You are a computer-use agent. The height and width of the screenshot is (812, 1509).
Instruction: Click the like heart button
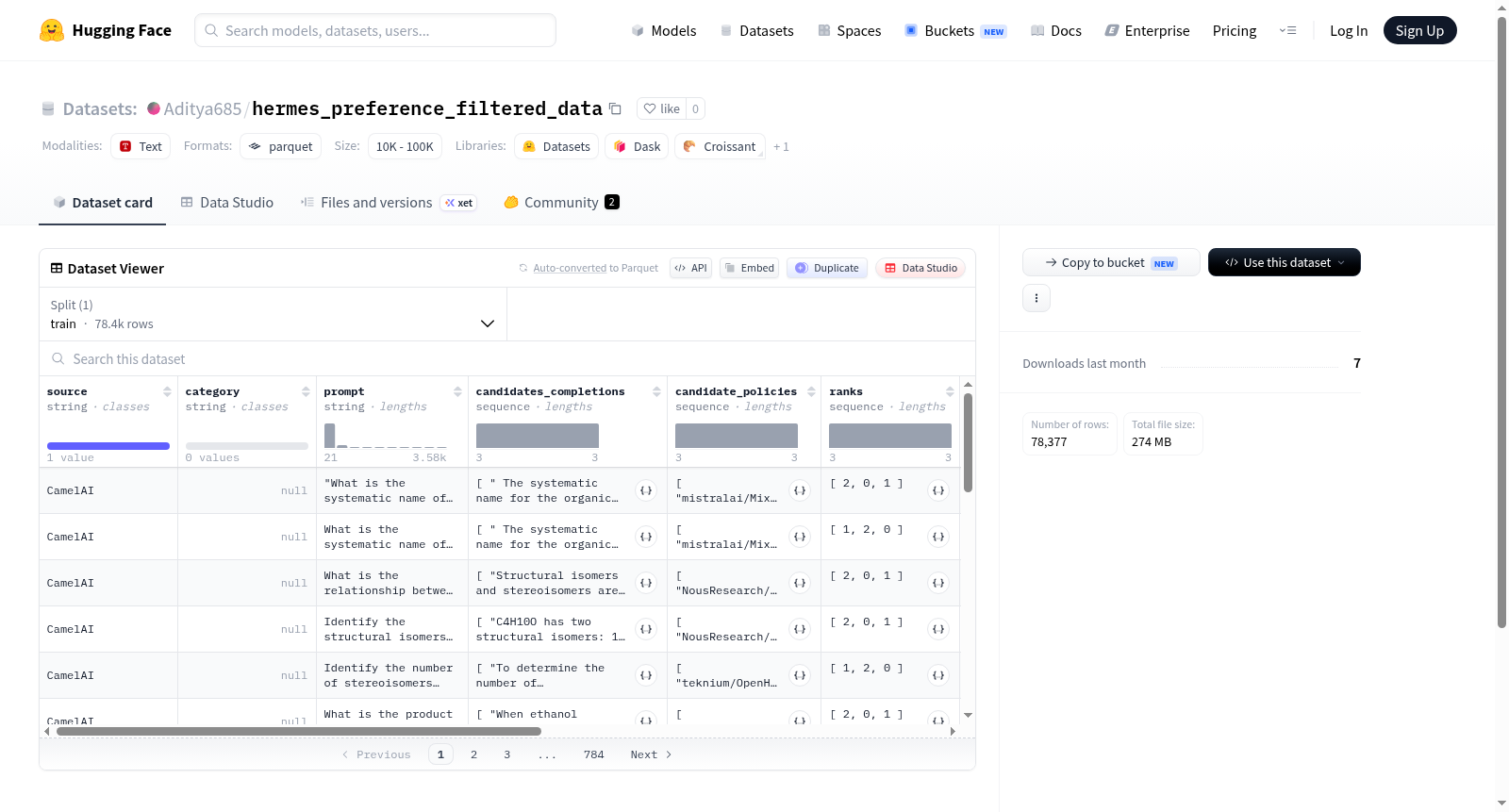point(661,108)
